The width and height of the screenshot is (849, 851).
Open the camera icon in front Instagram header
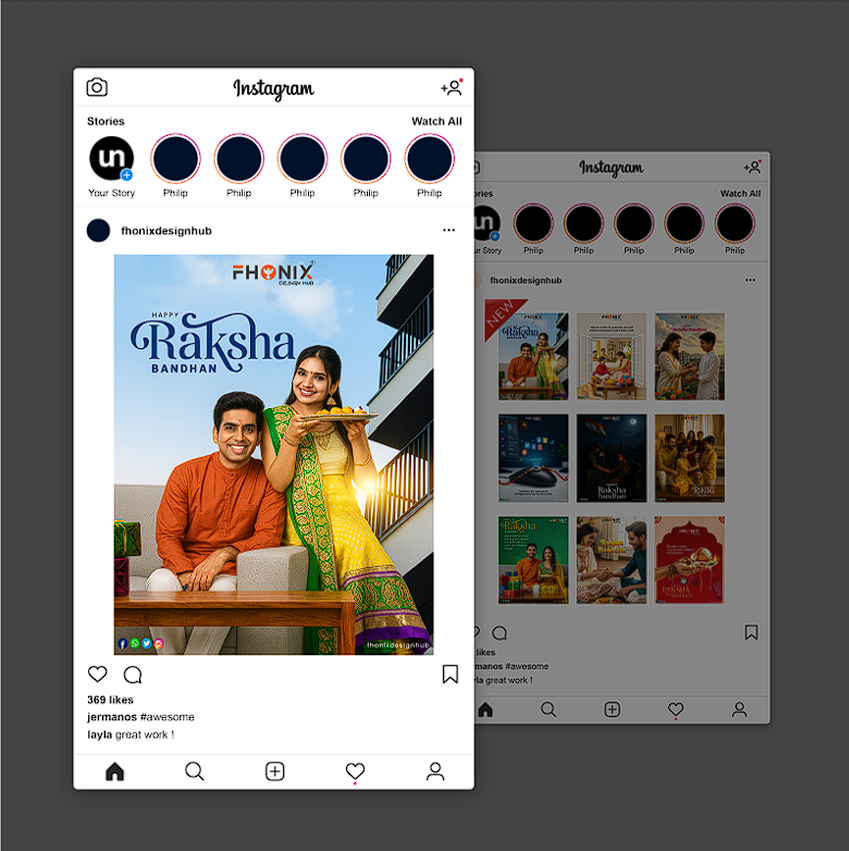point(97,88)
